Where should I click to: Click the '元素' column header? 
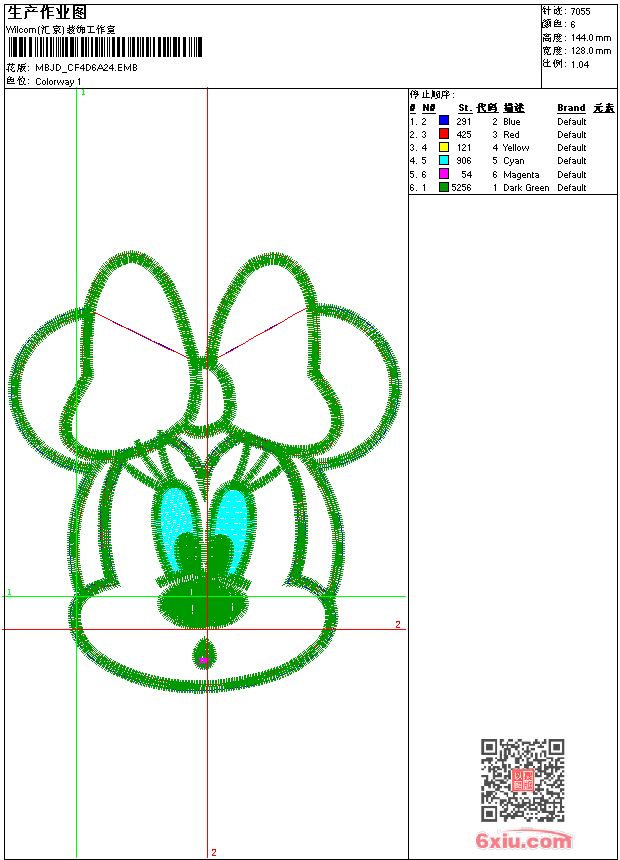(x=604, y=108)
